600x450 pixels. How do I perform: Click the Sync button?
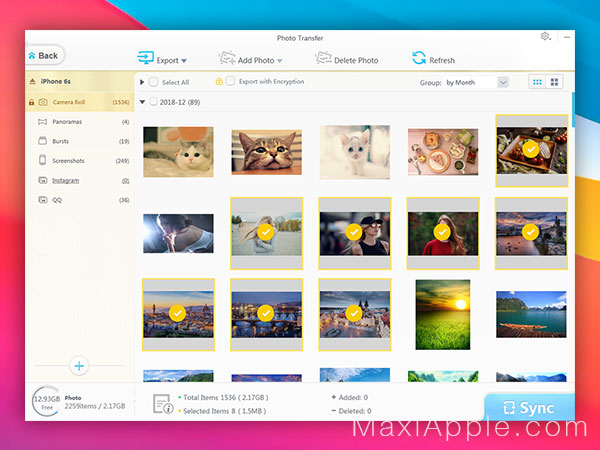tap(530, 408)
